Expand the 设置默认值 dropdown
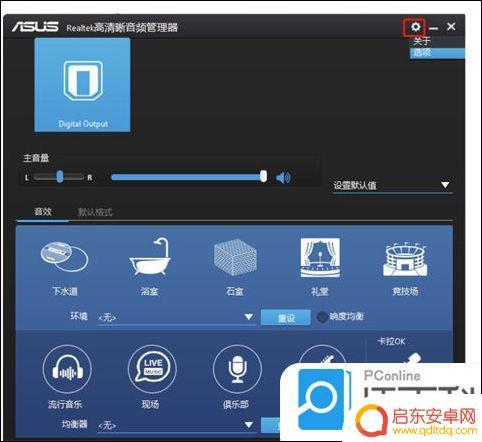This screenshot has width=482, height=442. [x=393, y=185]
